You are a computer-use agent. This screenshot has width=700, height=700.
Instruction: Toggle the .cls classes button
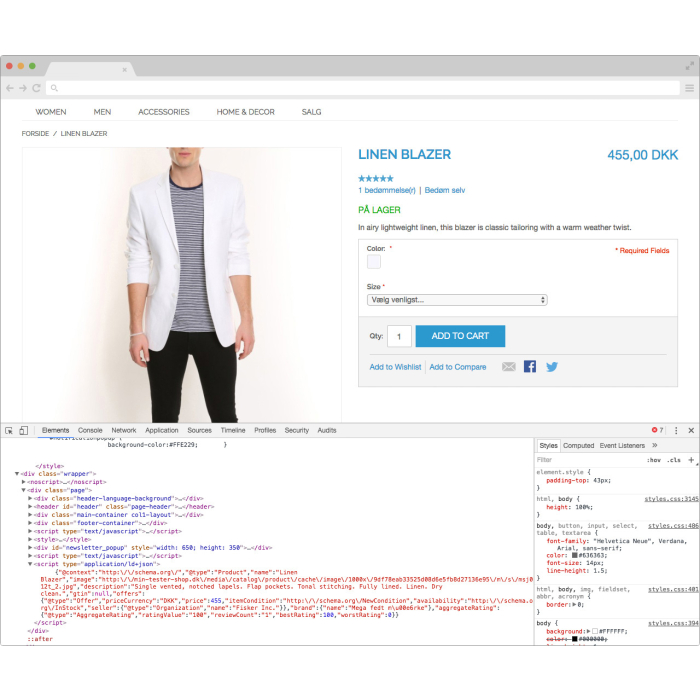(674, 460)
